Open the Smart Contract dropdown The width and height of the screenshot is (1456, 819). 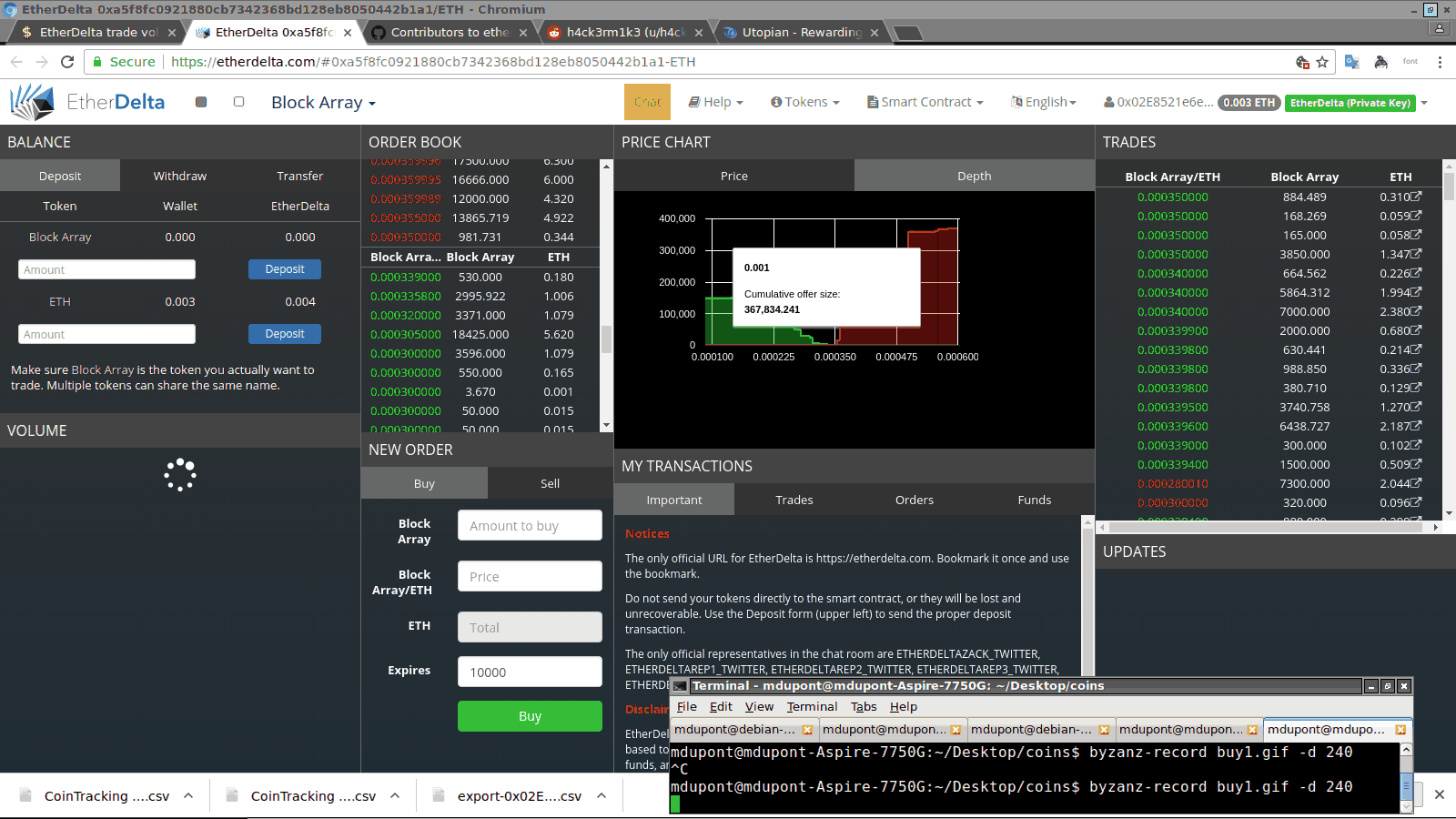(x=925, y=102)
